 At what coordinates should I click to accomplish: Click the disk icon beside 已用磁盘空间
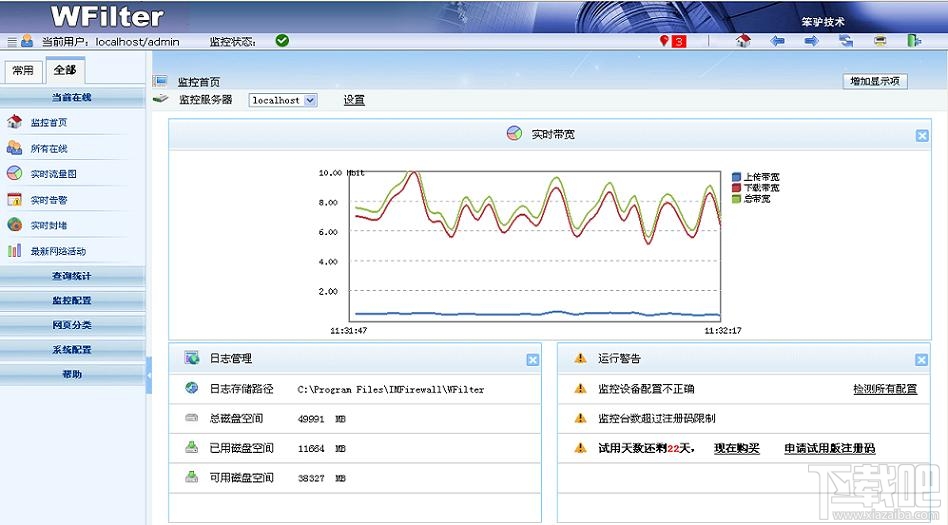[x=192, y=448]
